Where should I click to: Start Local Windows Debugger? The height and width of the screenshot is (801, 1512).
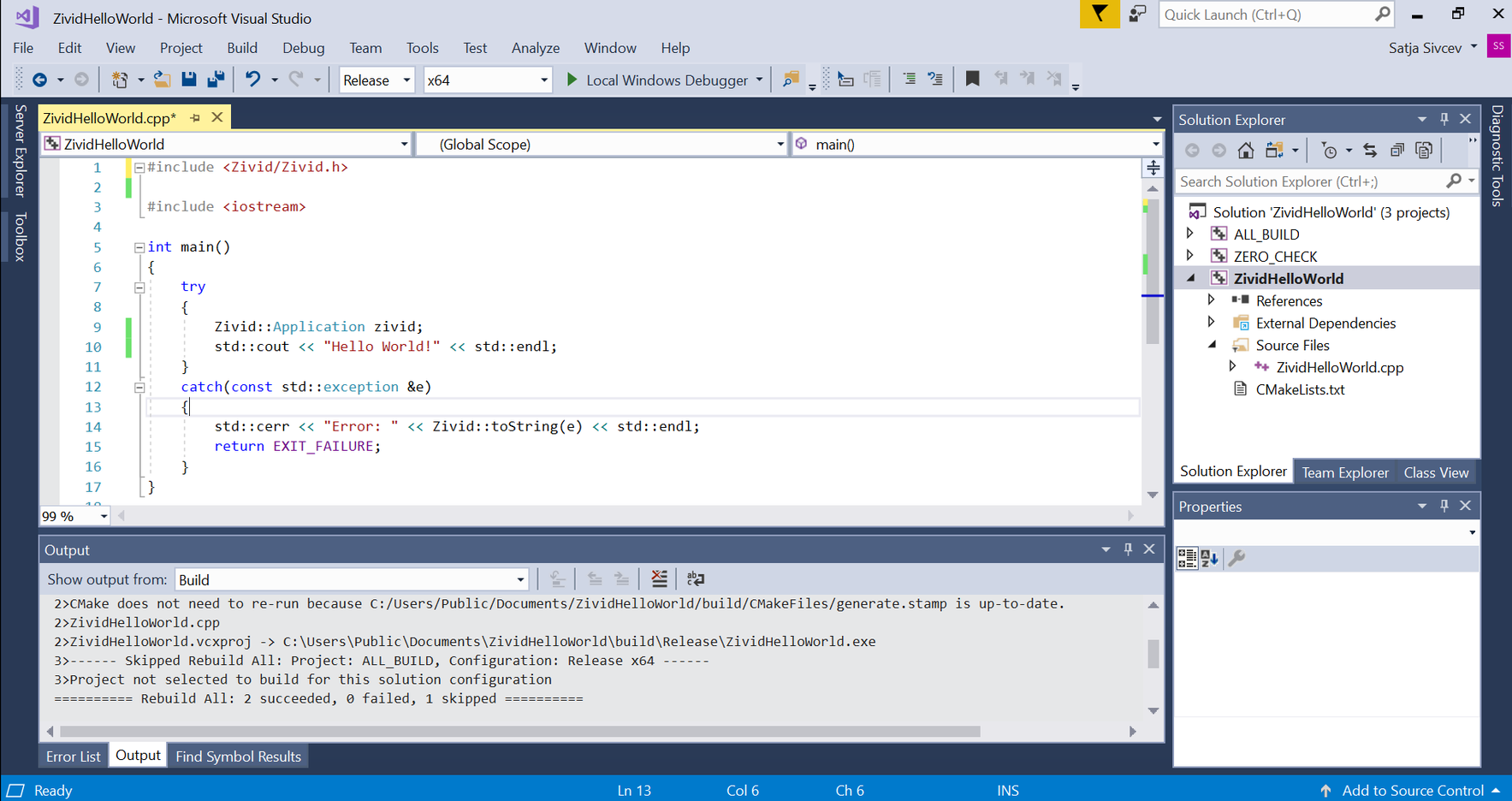657,80
